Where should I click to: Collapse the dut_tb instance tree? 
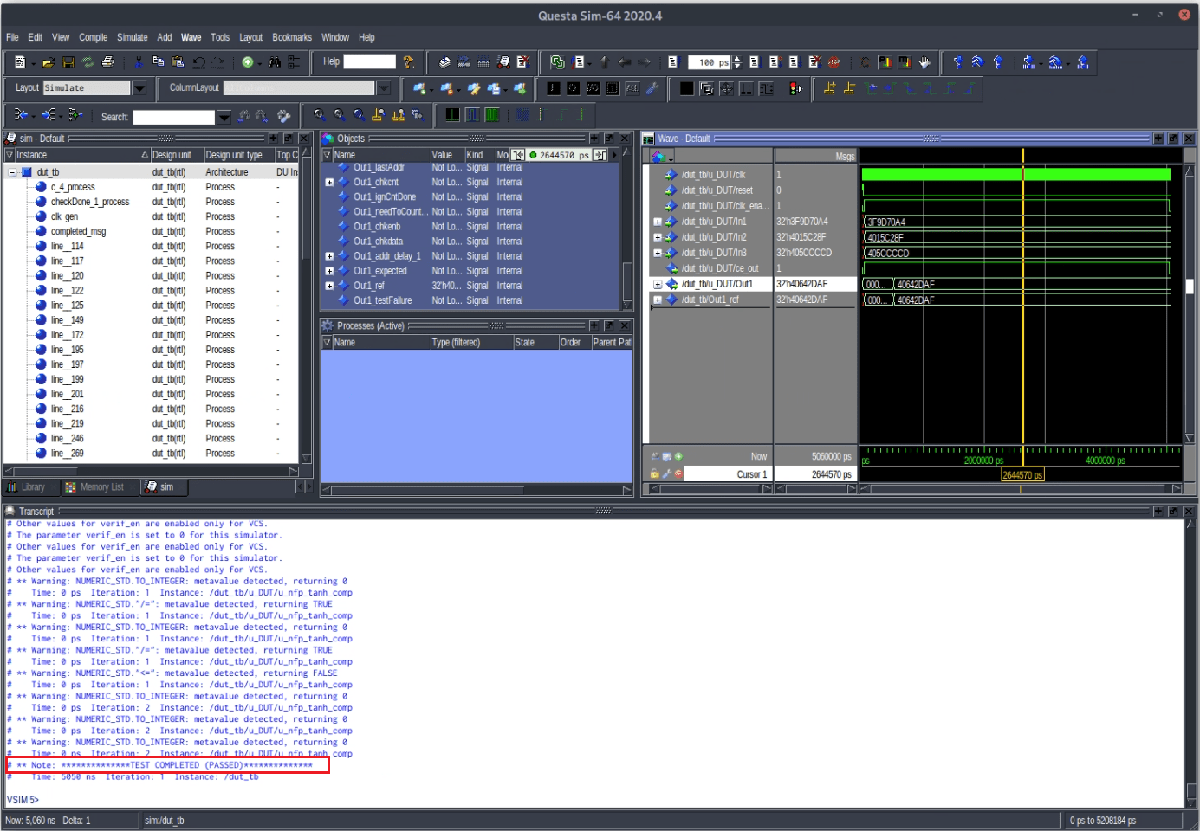[13, 171]
